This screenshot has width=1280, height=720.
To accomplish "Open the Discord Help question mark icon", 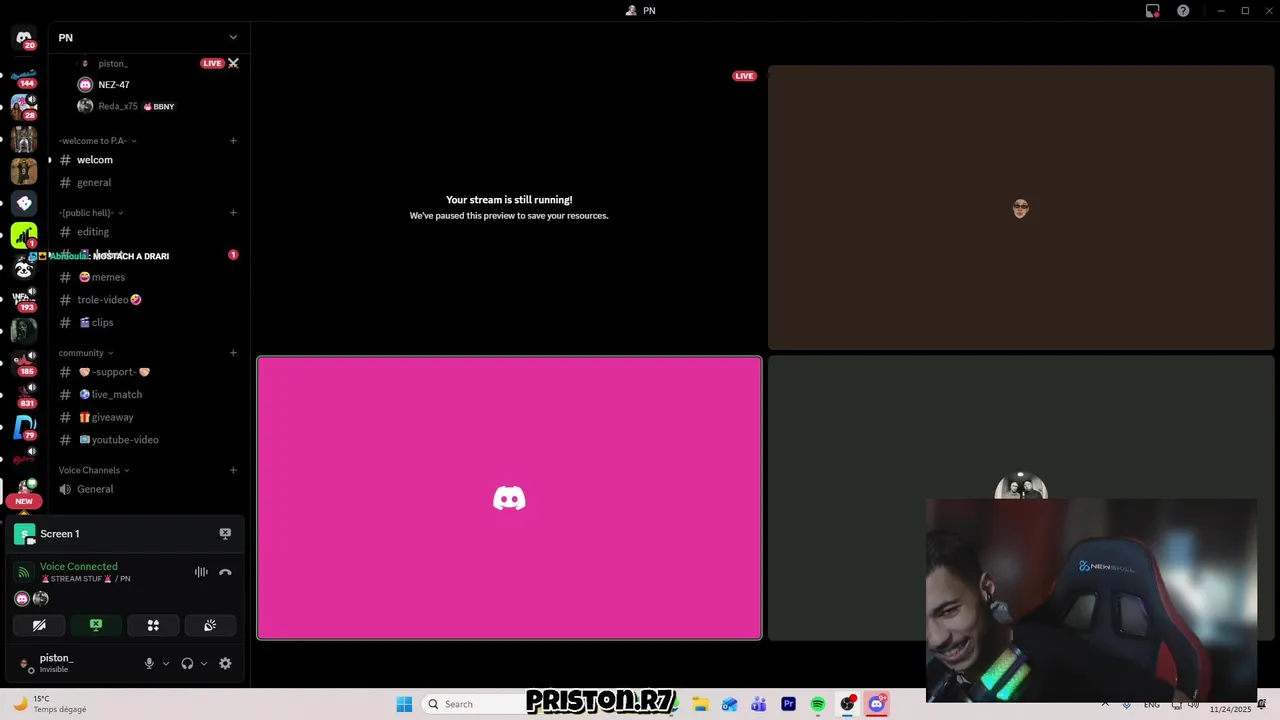I will [x=1183, y=11].
